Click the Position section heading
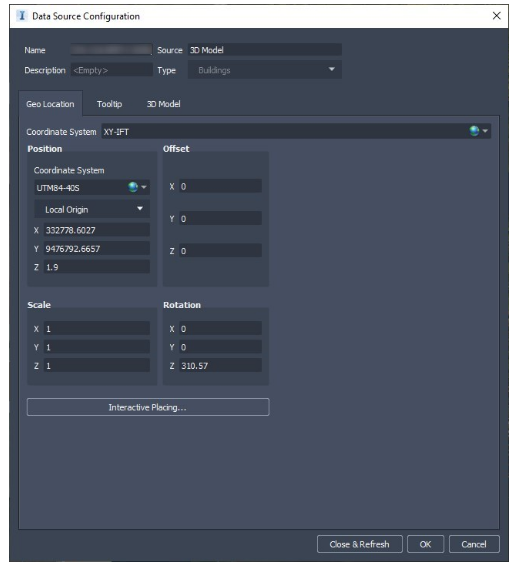 (45, 149)
